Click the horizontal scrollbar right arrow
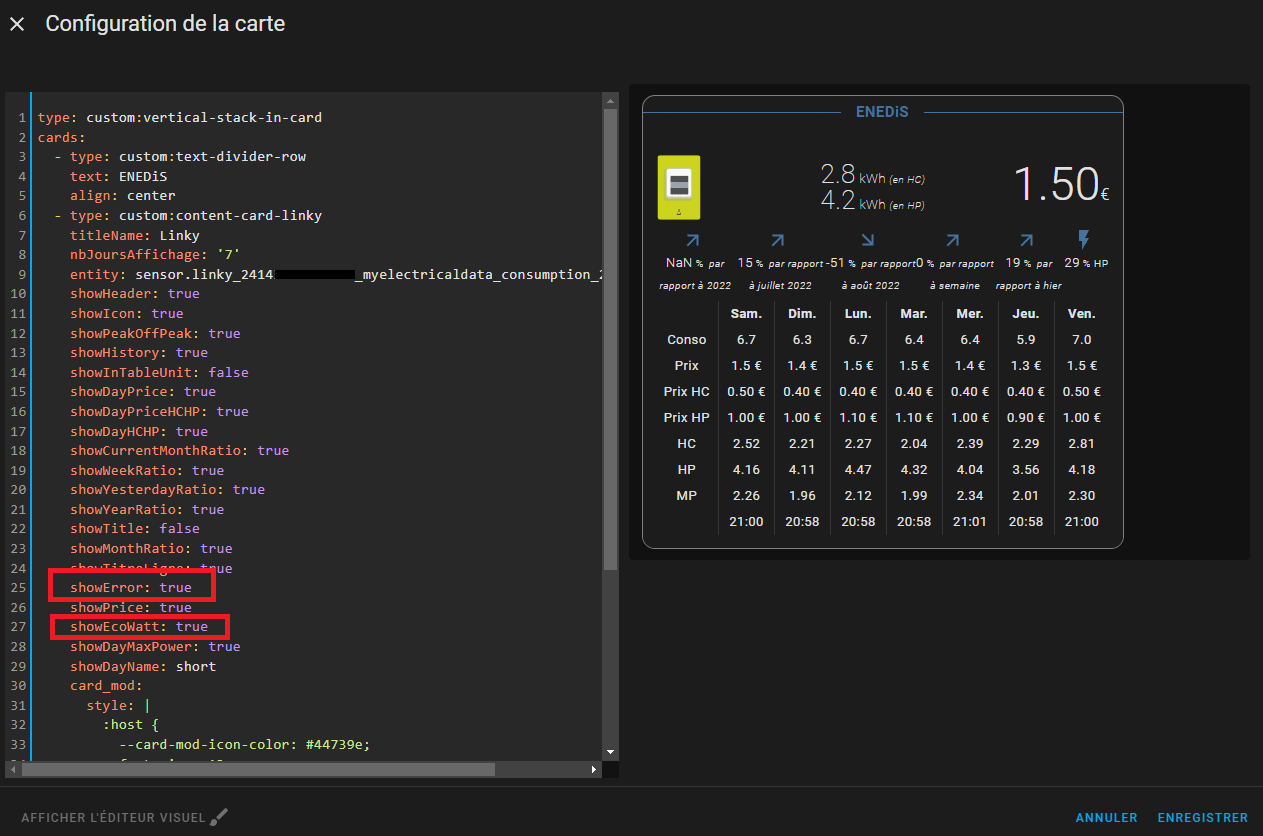The width and height of the screenshot is (1263, 836). pos(595,769)
